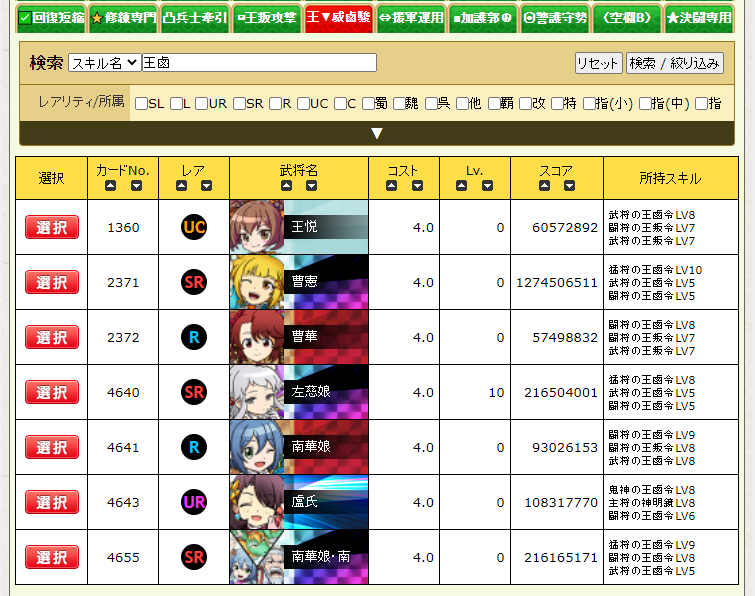
Task: Switch to (空欄B) deck tab
Action: [x=627, y=18]
